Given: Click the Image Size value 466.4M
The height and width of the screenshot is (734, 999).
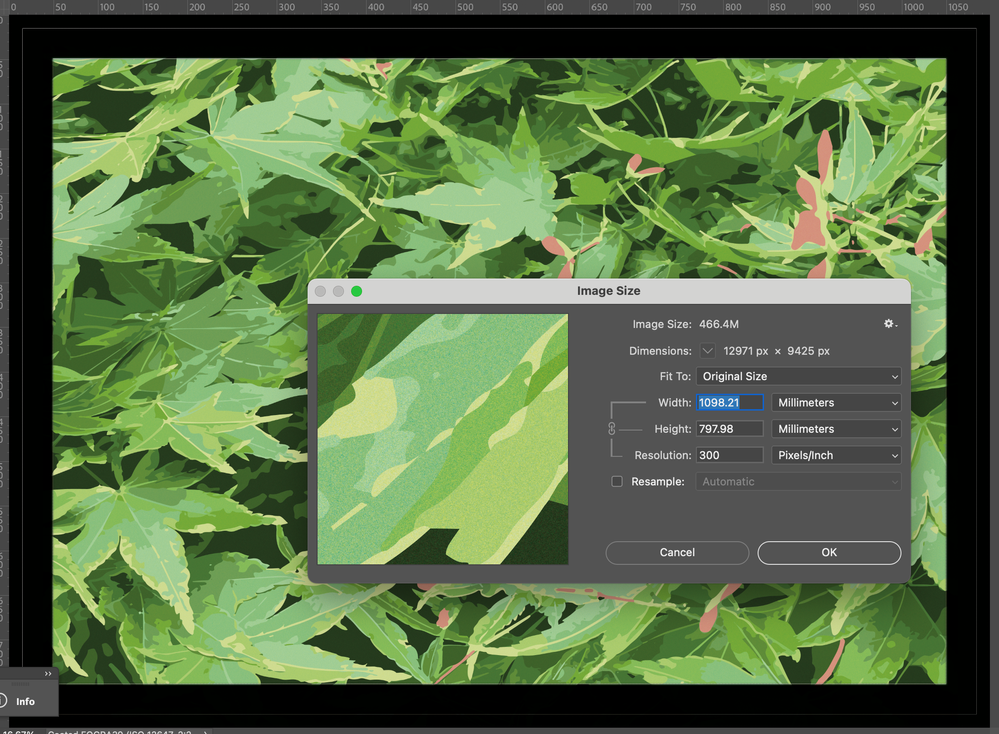Looking at the screenshot, I should (x=719, y=324).
